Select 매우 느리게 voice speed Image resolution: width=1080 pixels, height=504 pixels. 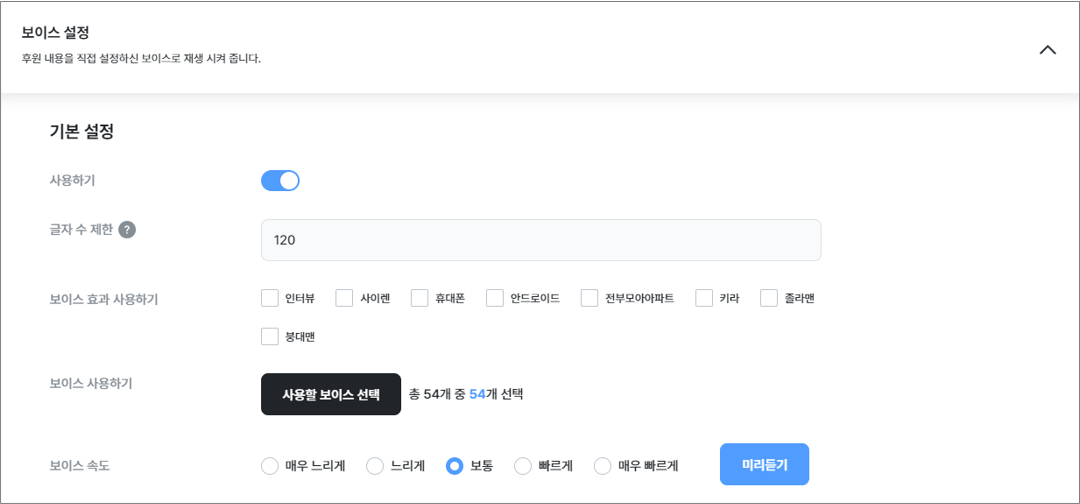tap(270, 466)
